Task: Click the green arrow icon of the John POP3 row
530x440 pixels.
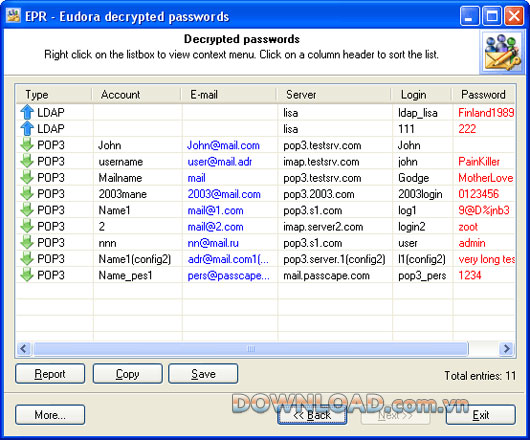Action: click(x=27, y=145)
